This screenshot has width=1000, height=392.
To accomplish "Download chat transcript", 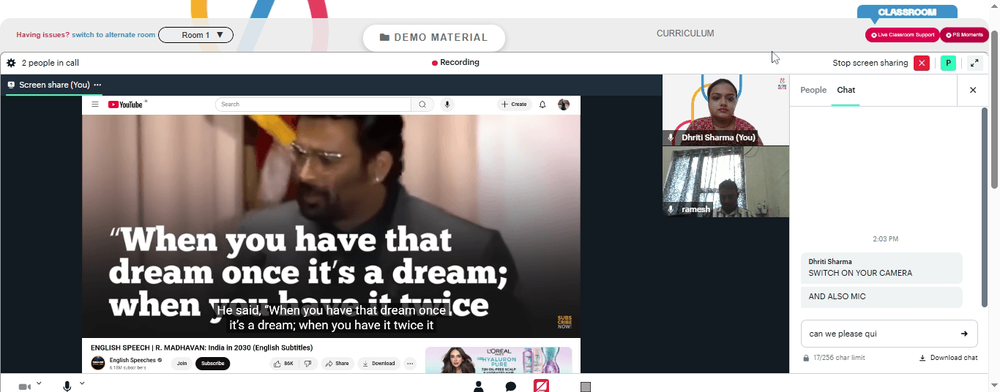I will coord(948,358).
